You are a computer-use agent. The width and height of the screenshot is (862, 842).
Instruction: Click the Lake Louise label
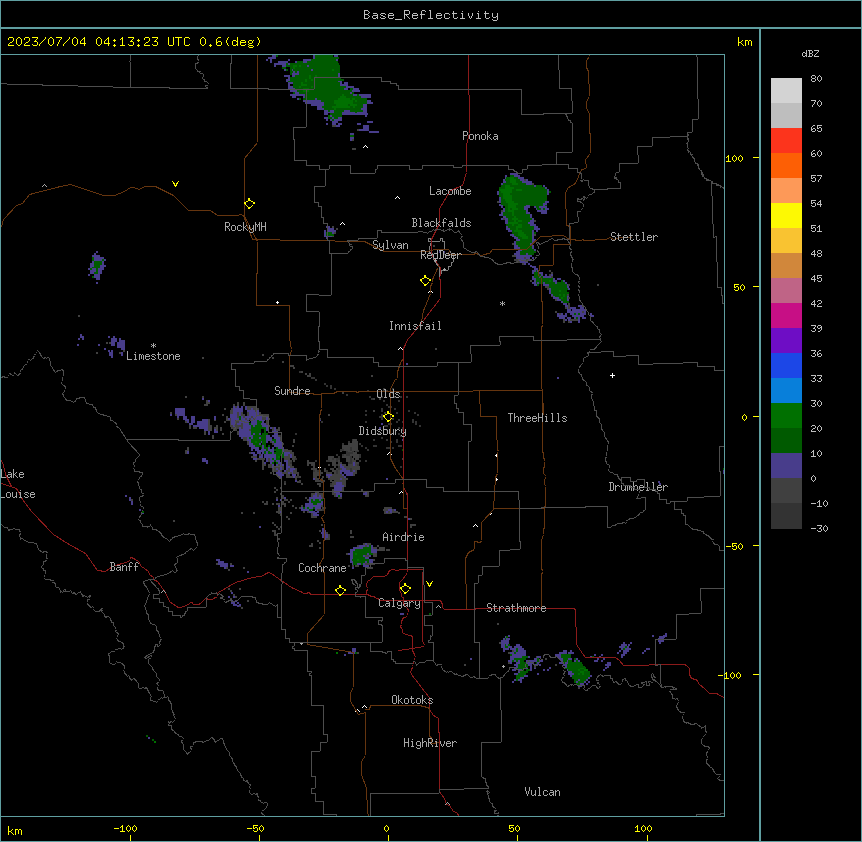pyautogui.click(x=18, y=484)
